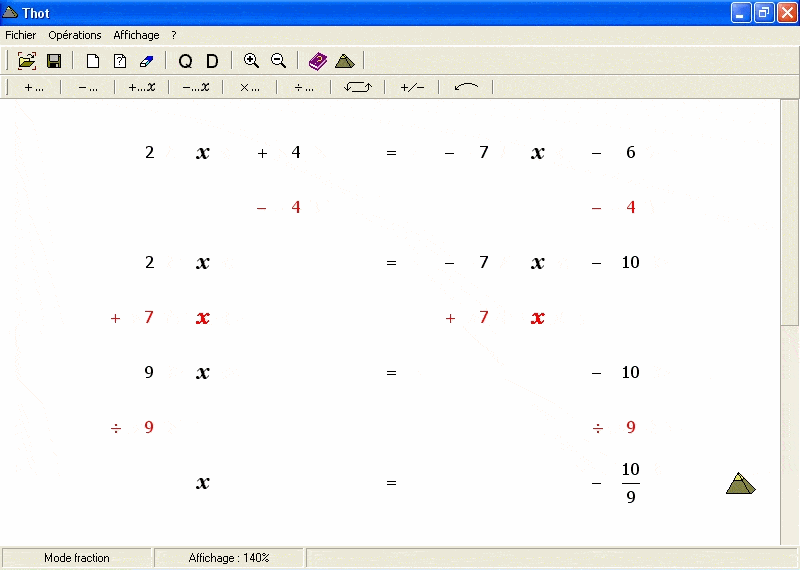Divide both sides with '÷ ...'
This screenshot has width=800, height=570.
[x=304, y=88]
